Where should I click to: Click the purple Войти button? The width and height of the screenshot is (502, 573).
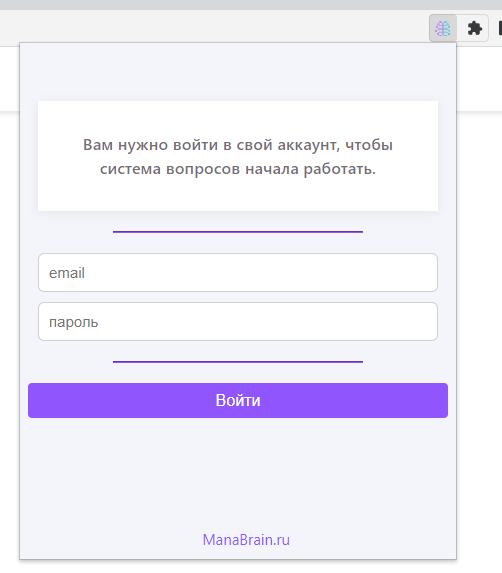pyautogui.click(x=238, y=401)
